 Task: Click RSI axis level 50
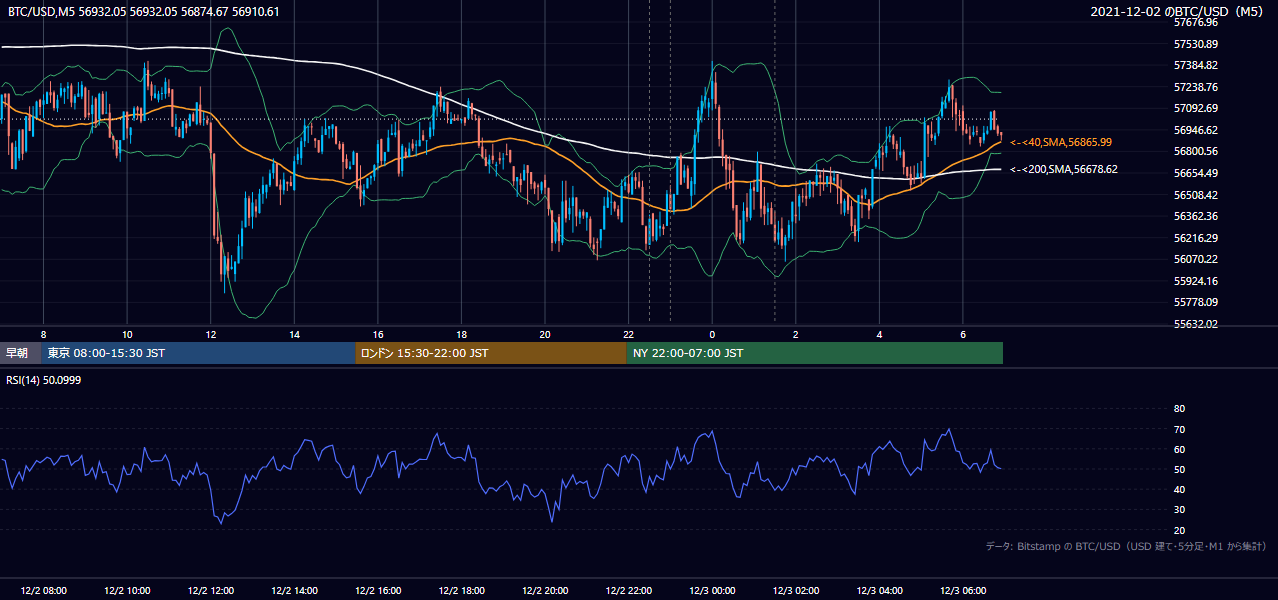1179,469
